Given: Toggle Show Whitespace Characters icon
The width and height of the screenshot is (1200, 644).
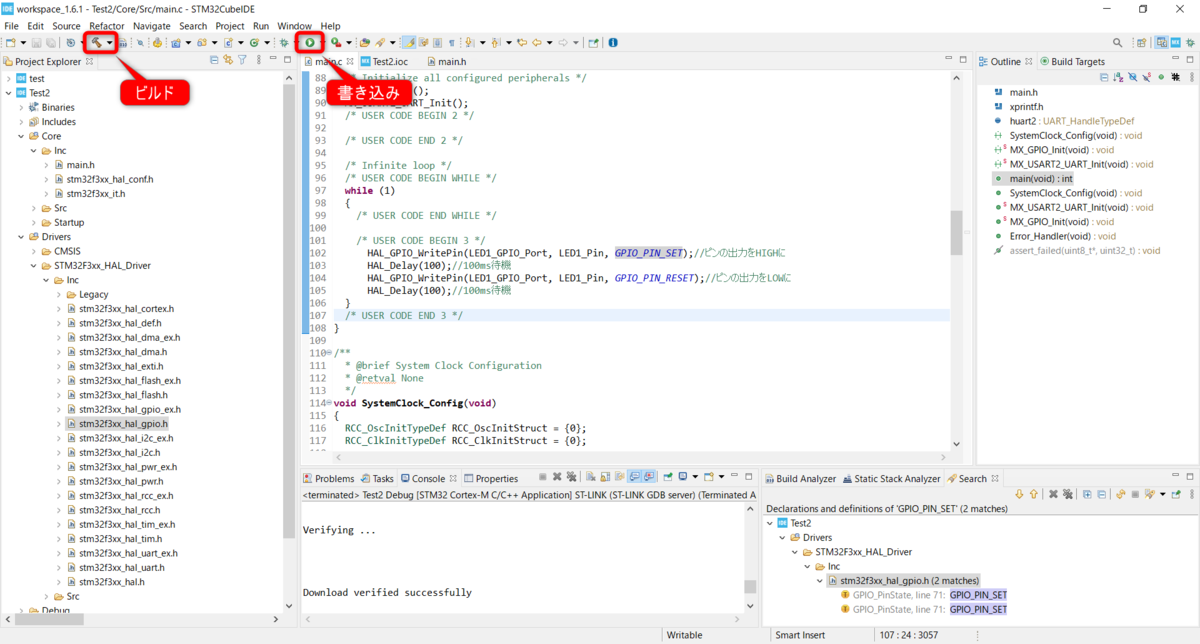Looking at the screenshot, I should click(452, 42).
